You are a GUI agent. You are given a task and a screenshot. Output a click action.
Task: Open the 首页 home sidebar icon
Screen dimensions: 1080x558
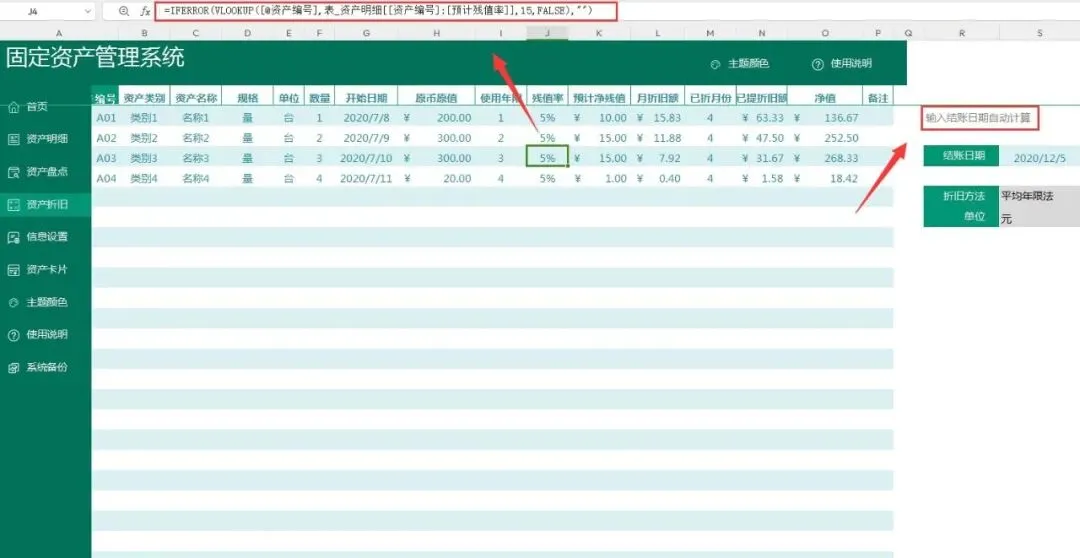pos(13,107)
